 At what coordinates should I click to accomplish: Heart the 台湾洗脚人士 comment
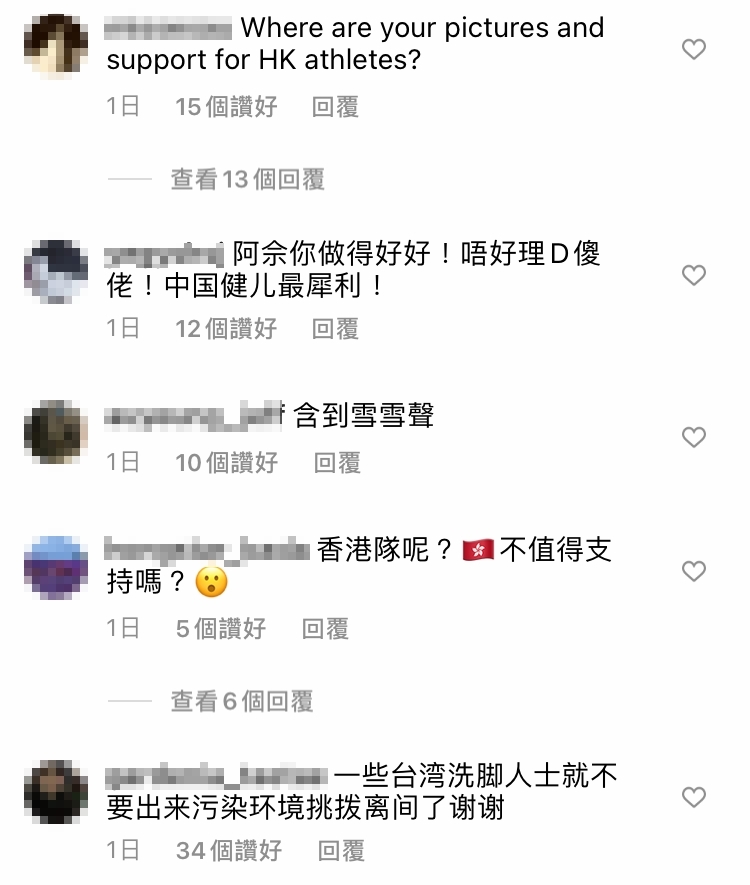coord(694,798)
